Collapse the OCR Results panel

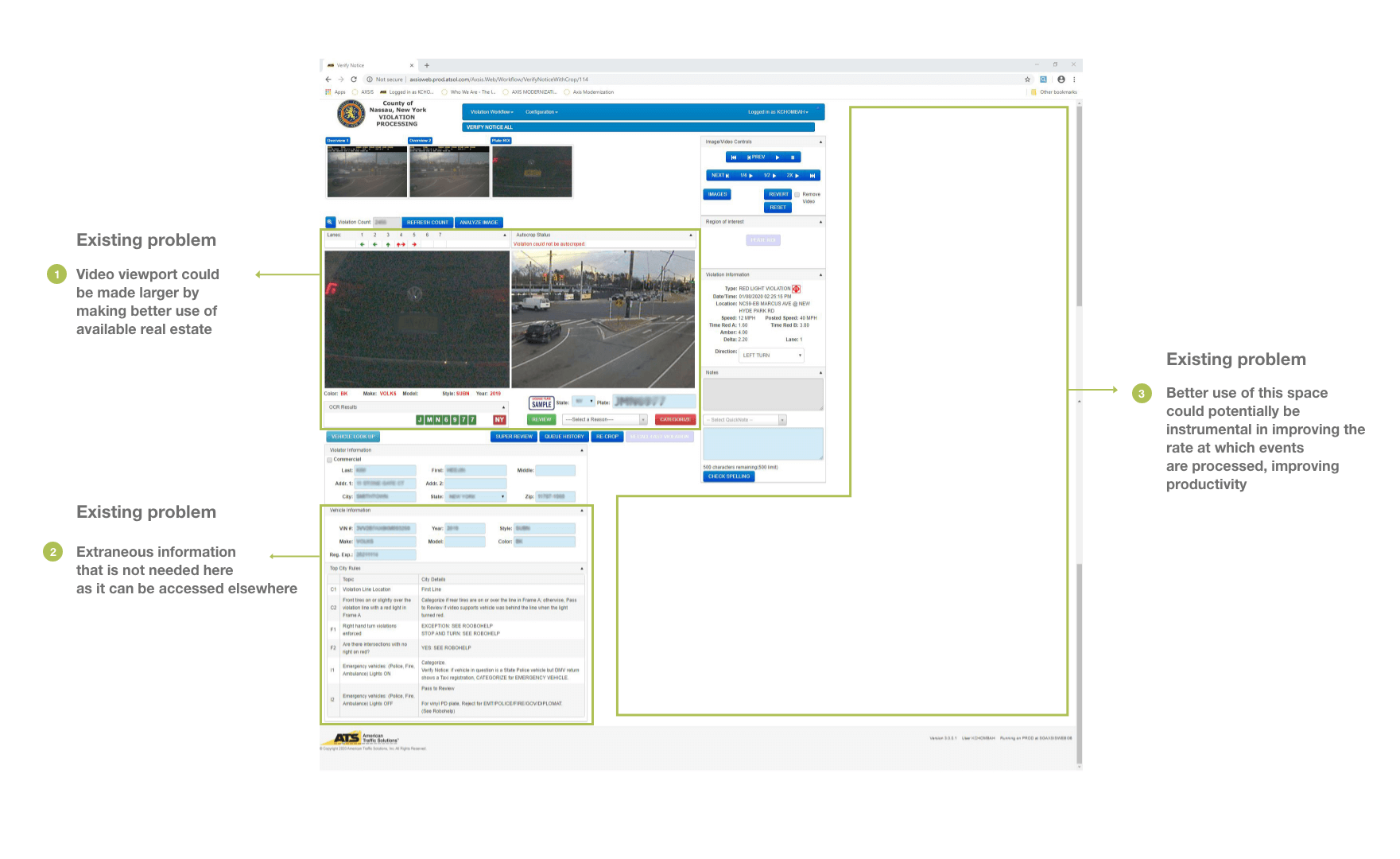click(x=503, y=407)
